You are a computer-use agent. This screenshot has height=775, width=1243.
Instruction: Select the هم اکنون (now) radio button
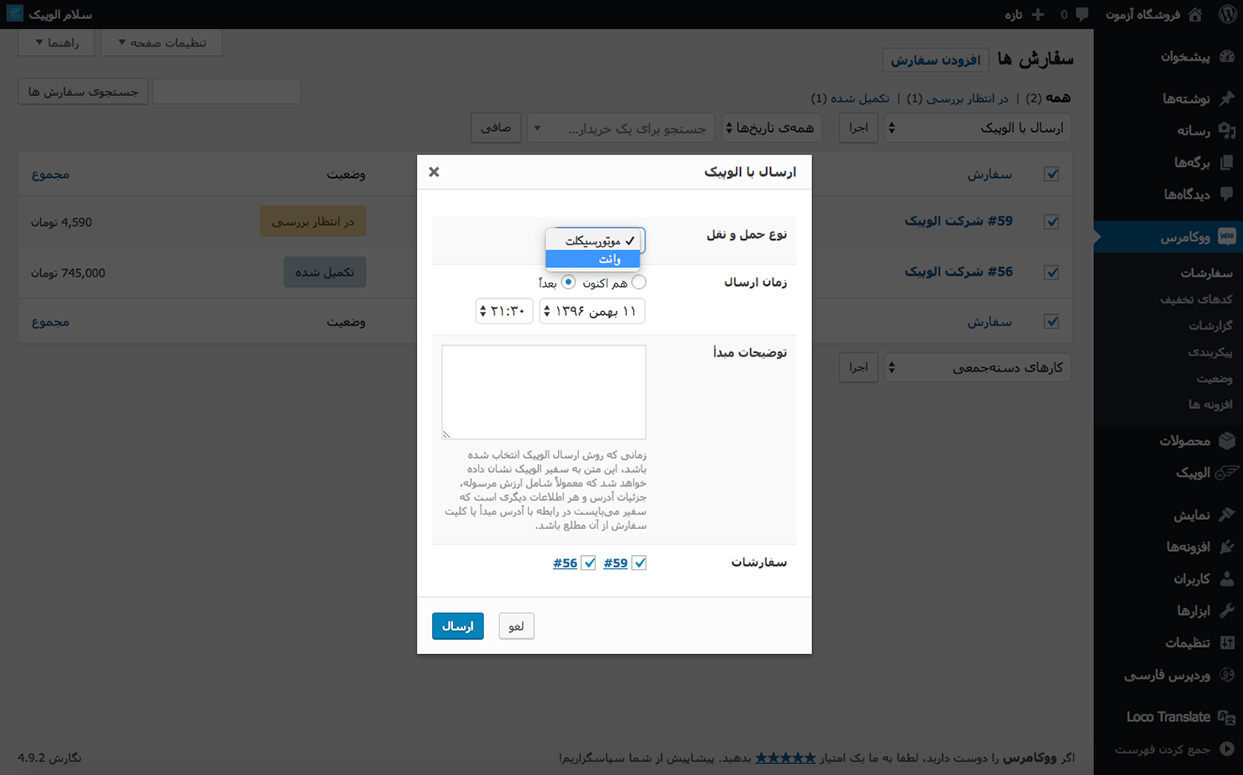pyautogui.click(x=639, y=282)
